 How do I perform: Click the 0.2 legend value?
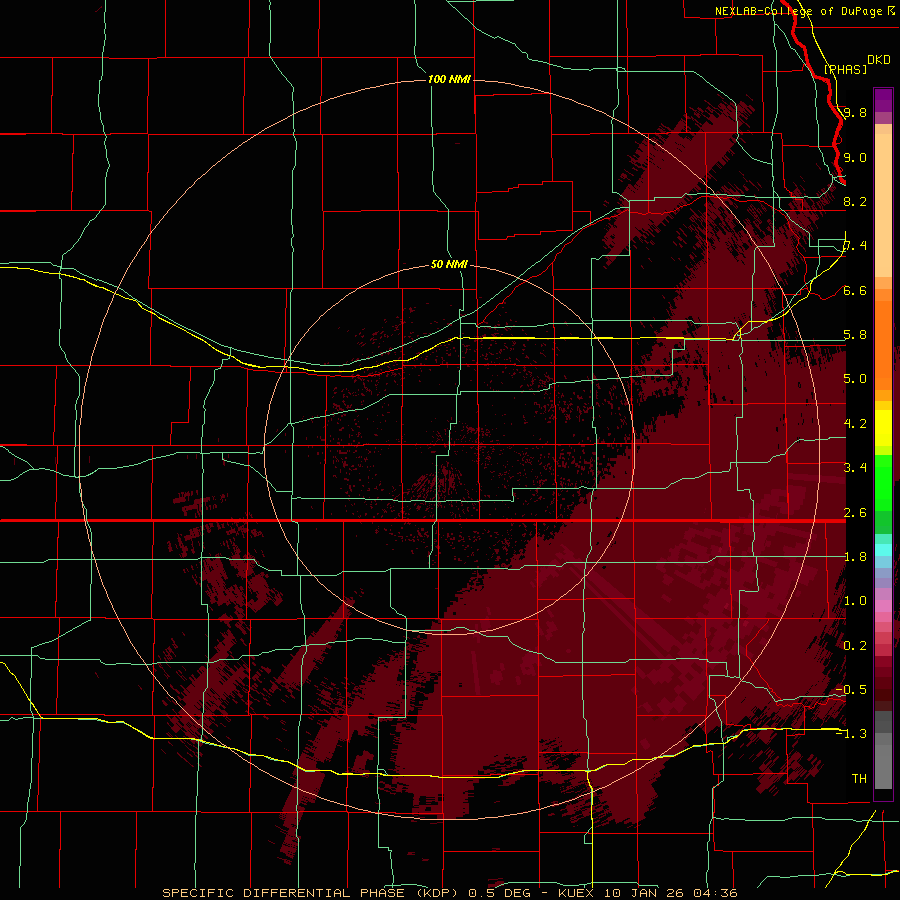[855, 646]
